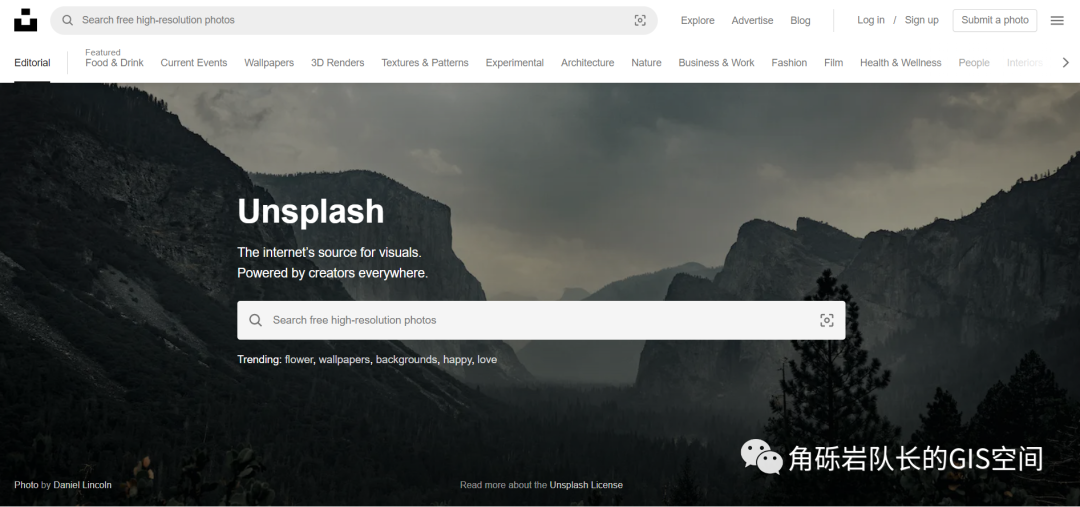The image size is (1080, 507).
Task: Click the Photo credit link
Action: (x=26, y=485)
